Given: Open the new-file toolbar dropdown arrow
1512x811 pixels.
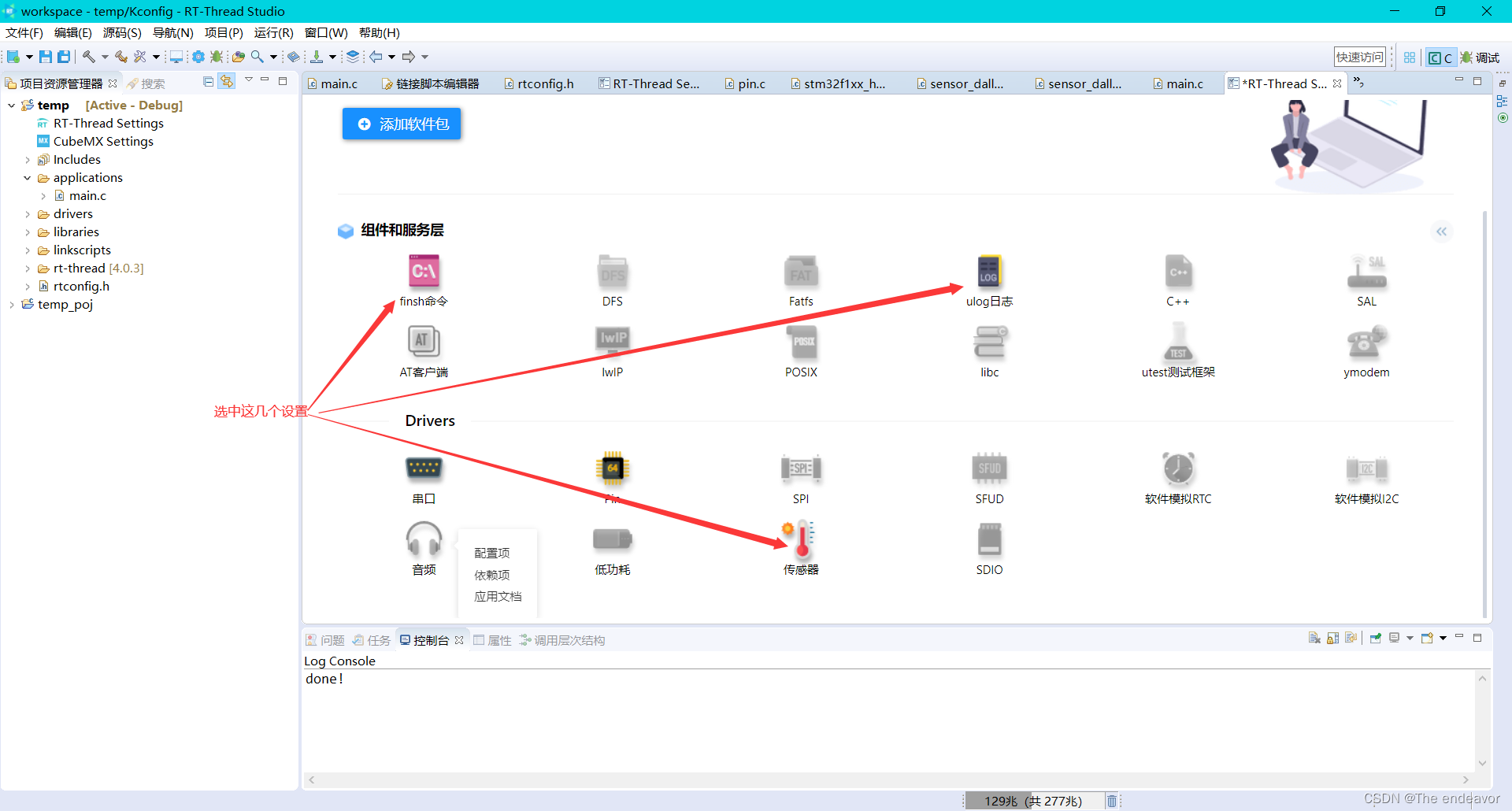Looking at the screenshot, I should click(29, 57).
